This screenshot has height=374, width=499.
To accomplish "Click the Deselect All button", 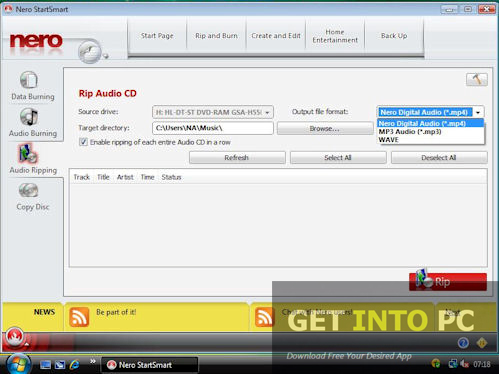I will [x=439, y=158].
